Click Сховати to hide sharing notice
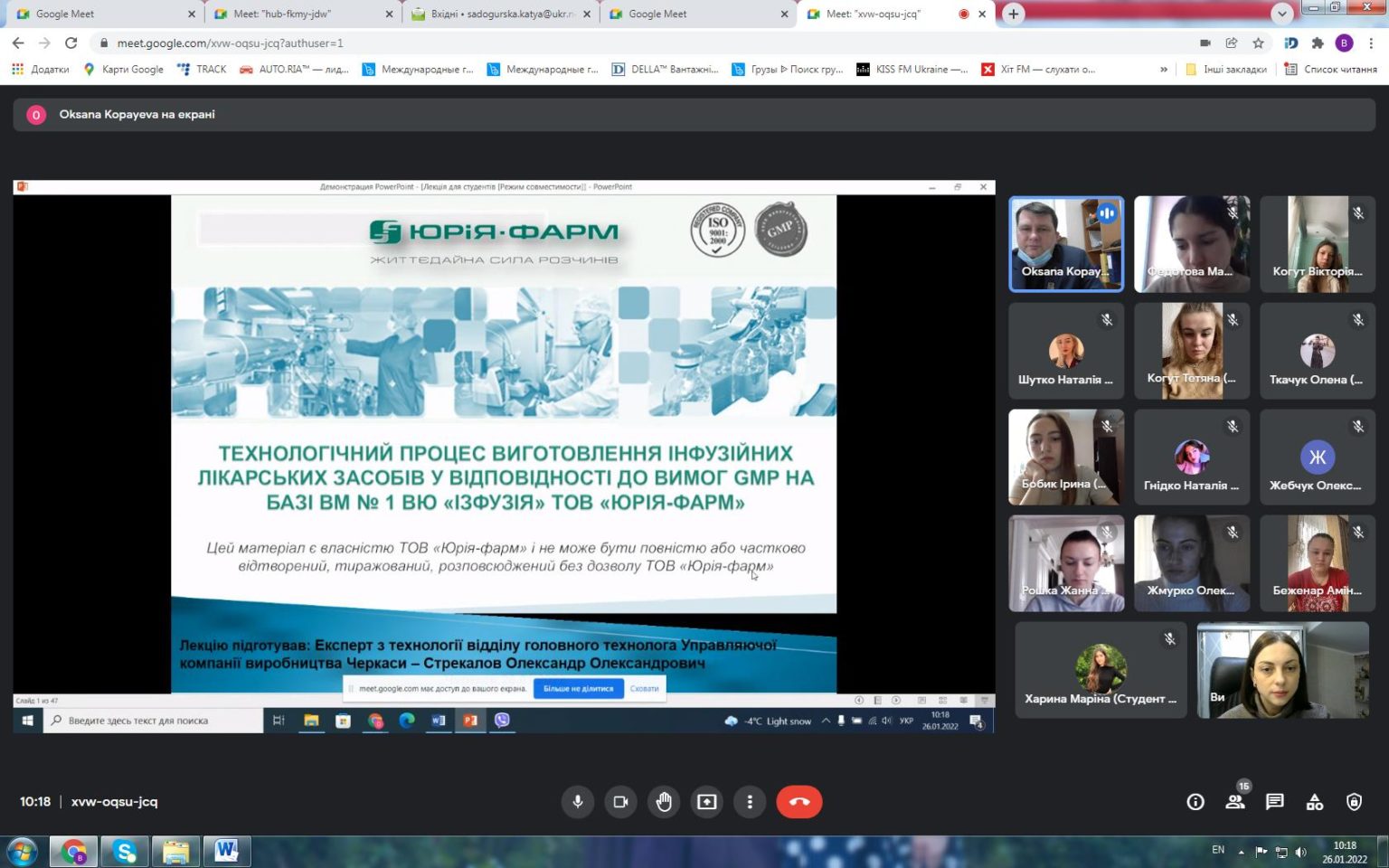This screenshot has width=1389, height=868. (644, 688)
